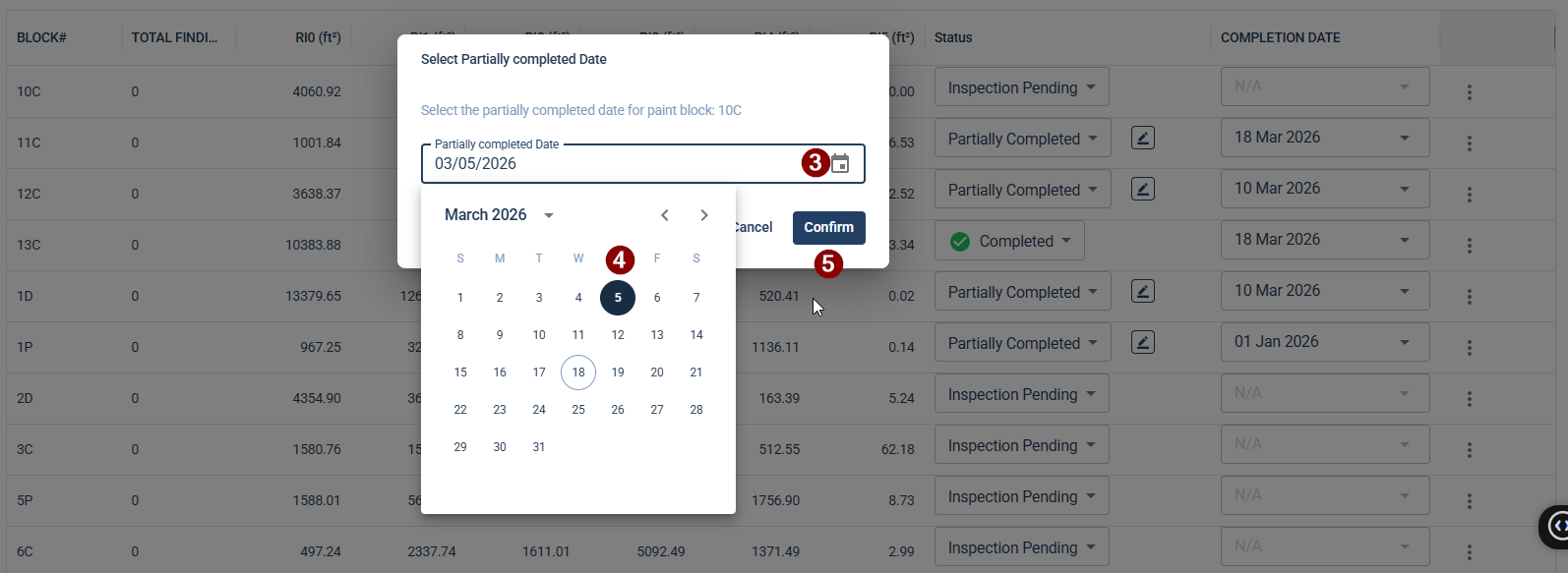Select March 18 in the calendar

(578, 372)
